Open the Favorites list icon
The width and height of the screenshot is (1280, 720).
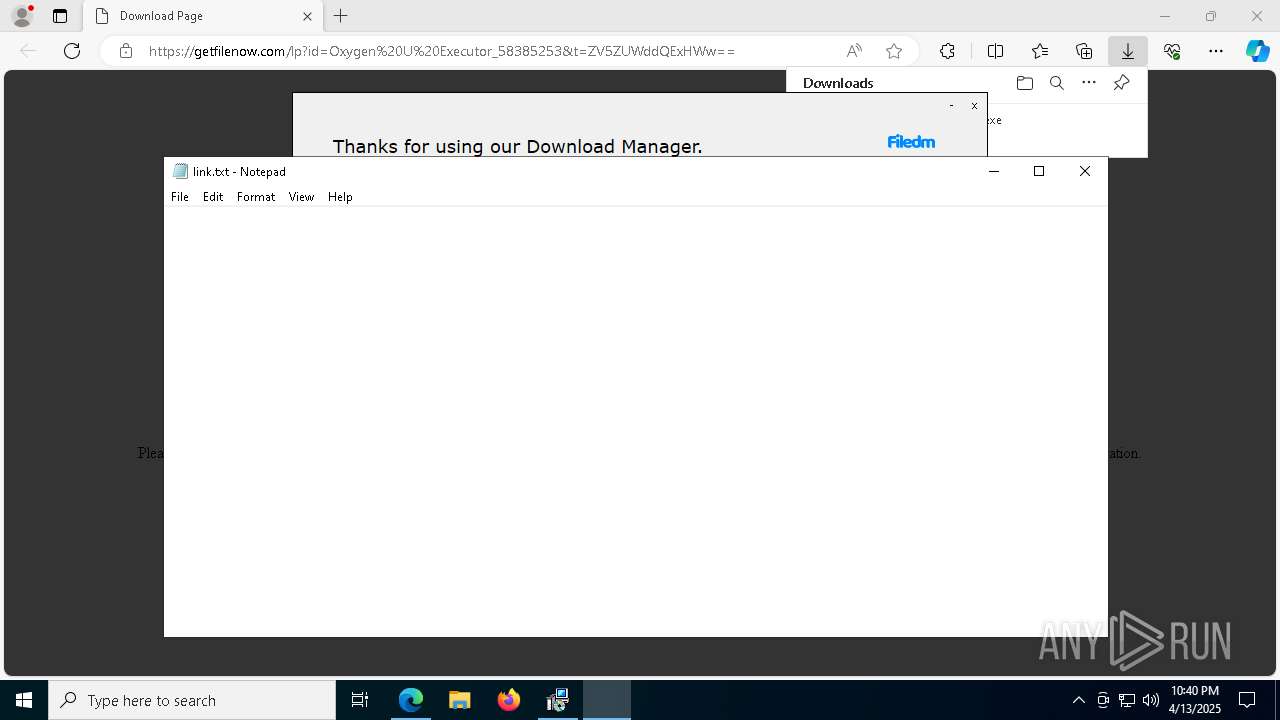tap(1040, 51)
